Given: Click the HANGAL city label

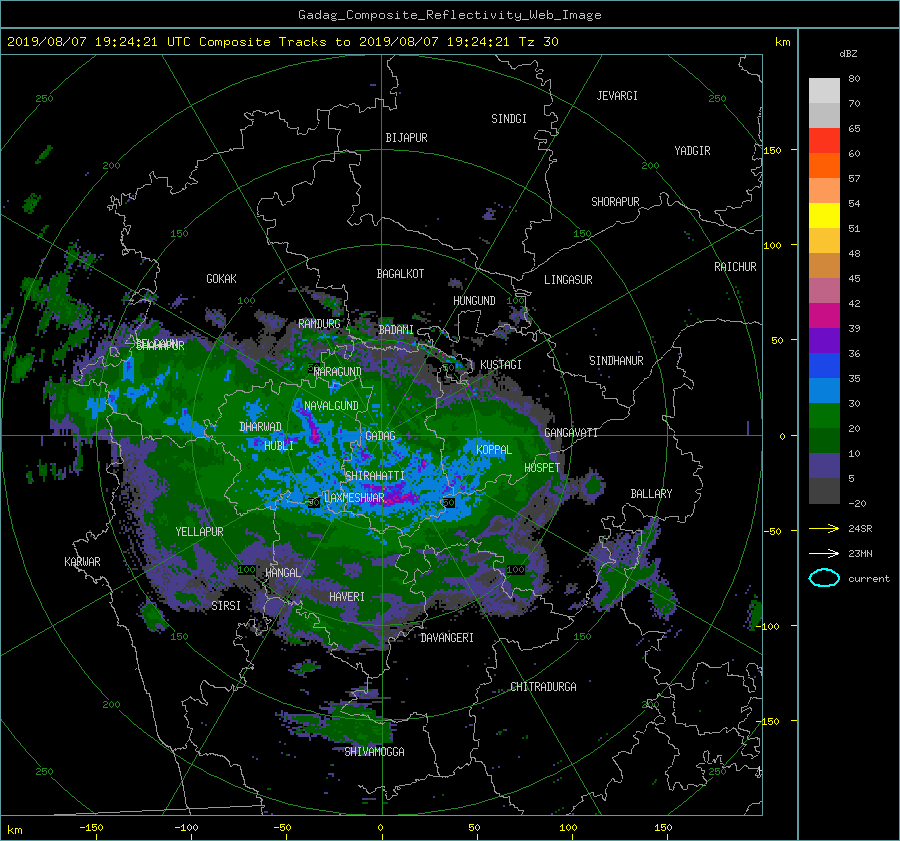Looking at the screenshot, I should (282, 573).
